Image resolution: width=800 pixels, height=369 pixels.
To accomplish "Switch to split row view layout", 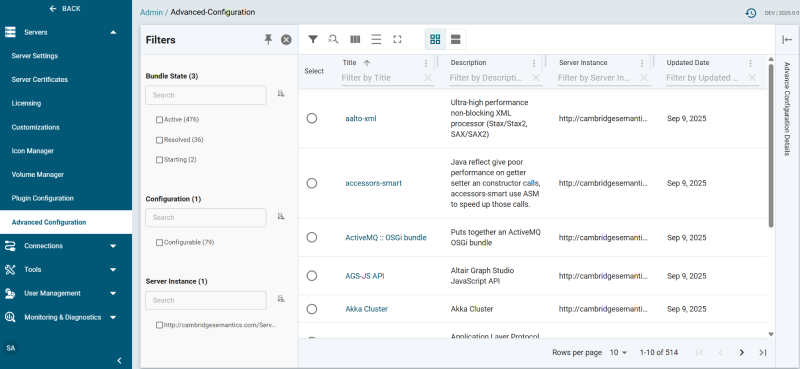I will (x=456, y=39).
